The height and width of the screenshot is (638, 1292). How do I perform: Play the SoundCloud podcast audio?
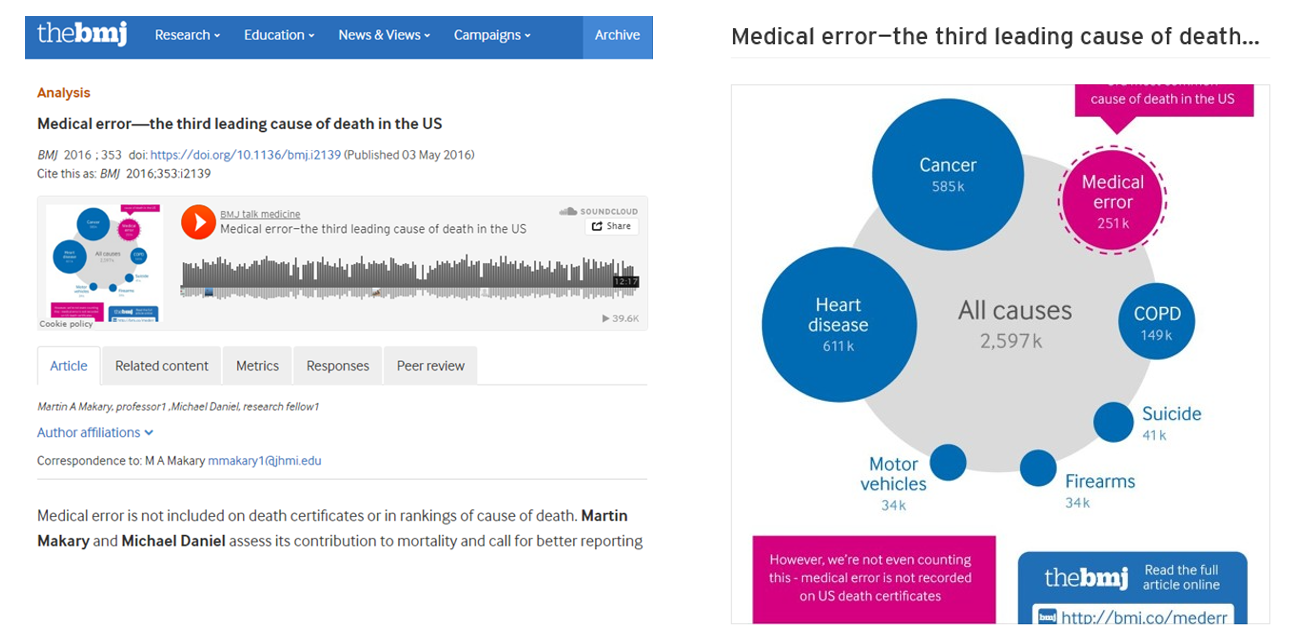coord(198,222)
